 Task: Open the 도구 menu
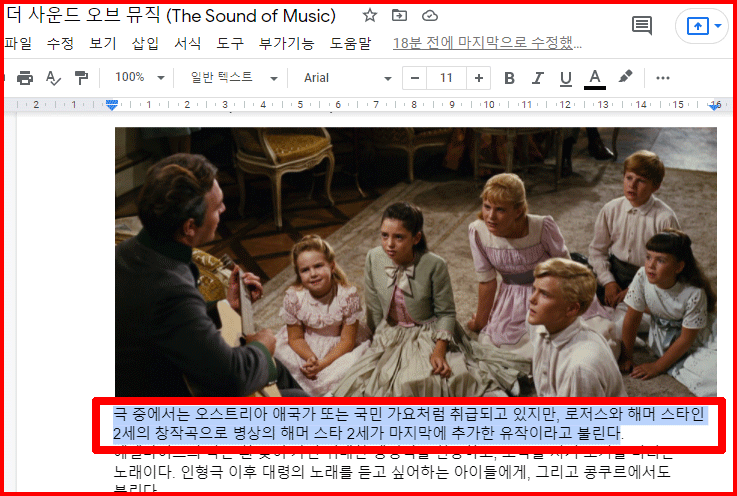[230, 44]
